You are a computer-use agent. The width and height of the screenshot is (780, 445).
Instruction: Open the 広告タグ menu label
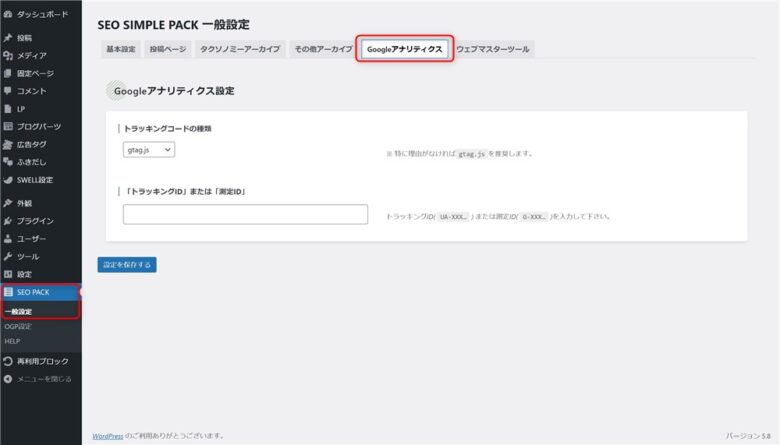tap(32, 145)
